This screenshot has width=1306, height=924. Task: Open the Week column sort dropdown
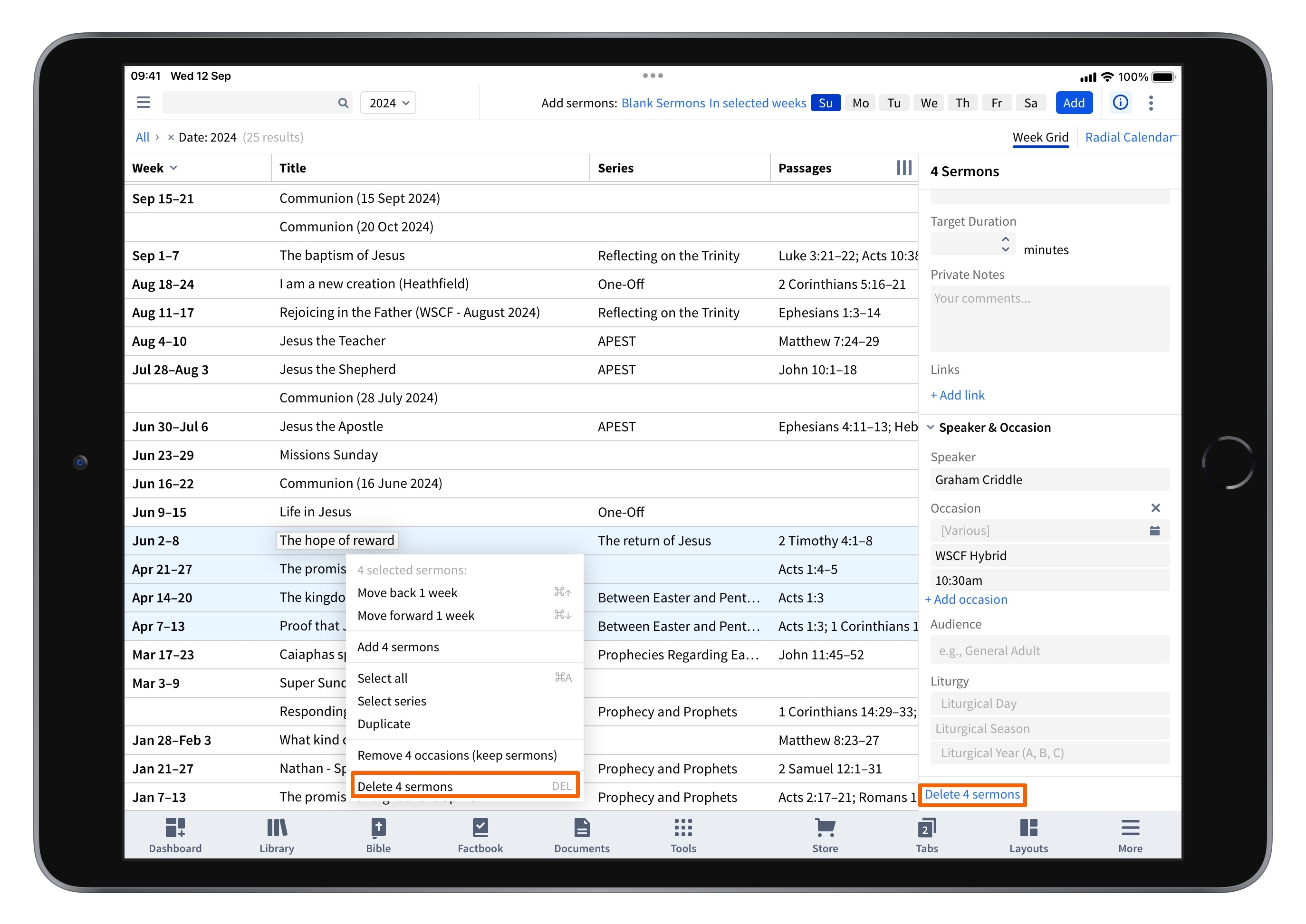click(x=173, y=168)
